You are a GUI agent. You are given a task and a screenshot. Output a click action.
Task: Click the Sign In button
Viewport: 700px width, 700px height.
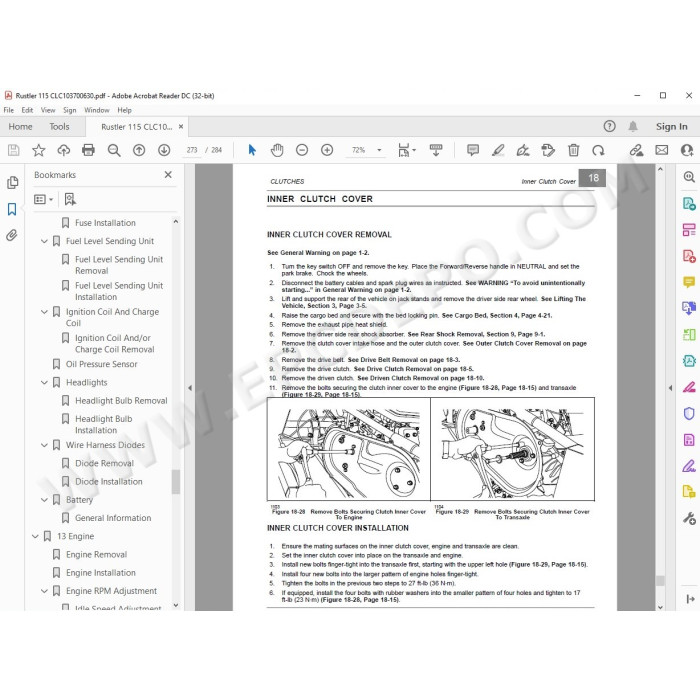(671, 126)
